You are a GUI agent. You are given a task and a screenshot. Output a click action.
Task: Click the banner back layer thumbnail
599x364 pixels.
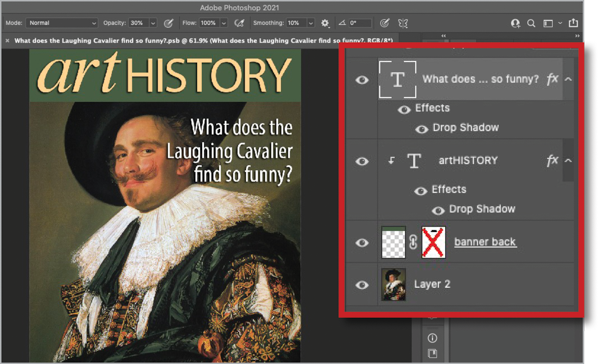point(393,242)
